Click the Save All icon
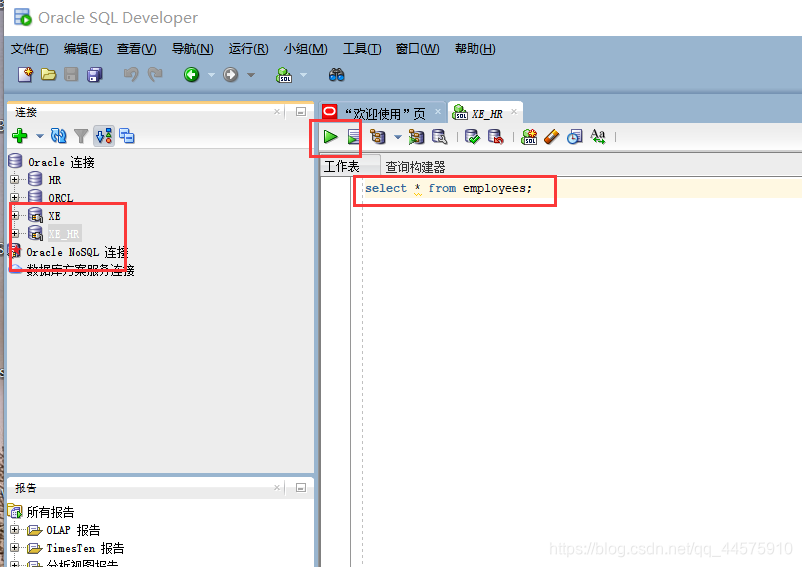 coord(95,75)
